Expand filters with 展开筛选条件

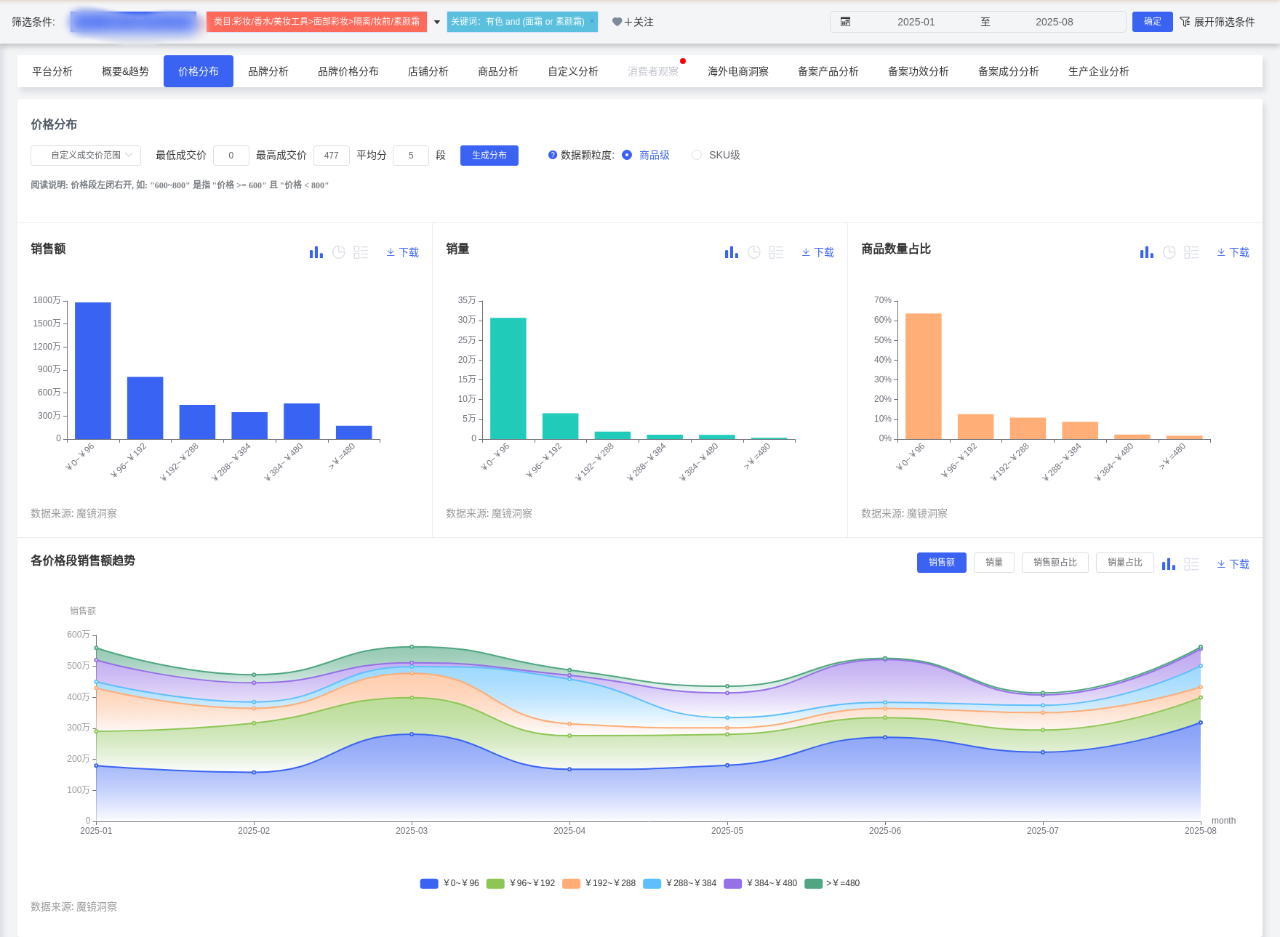[x=1217, y=22]
